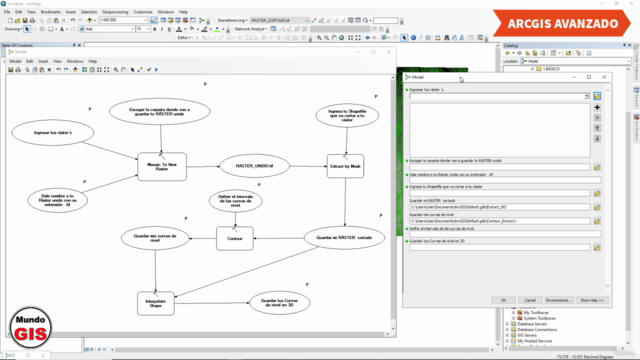Image resolution: width=640 pixels, height=360 pixels.
Task: Select the RASTER_UNIDO.tif oval in model
Action: click(255, 166)
